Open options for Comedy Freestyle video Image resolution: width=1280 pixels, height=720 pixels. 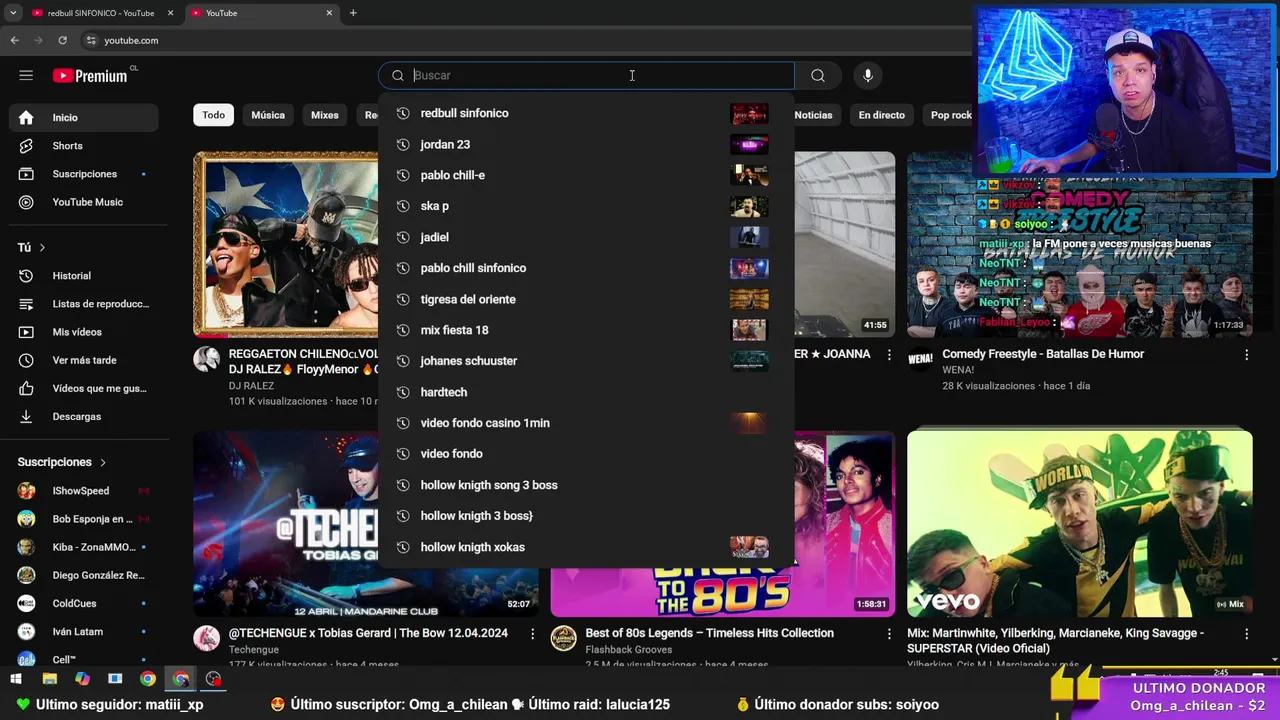coord(1246,354)
